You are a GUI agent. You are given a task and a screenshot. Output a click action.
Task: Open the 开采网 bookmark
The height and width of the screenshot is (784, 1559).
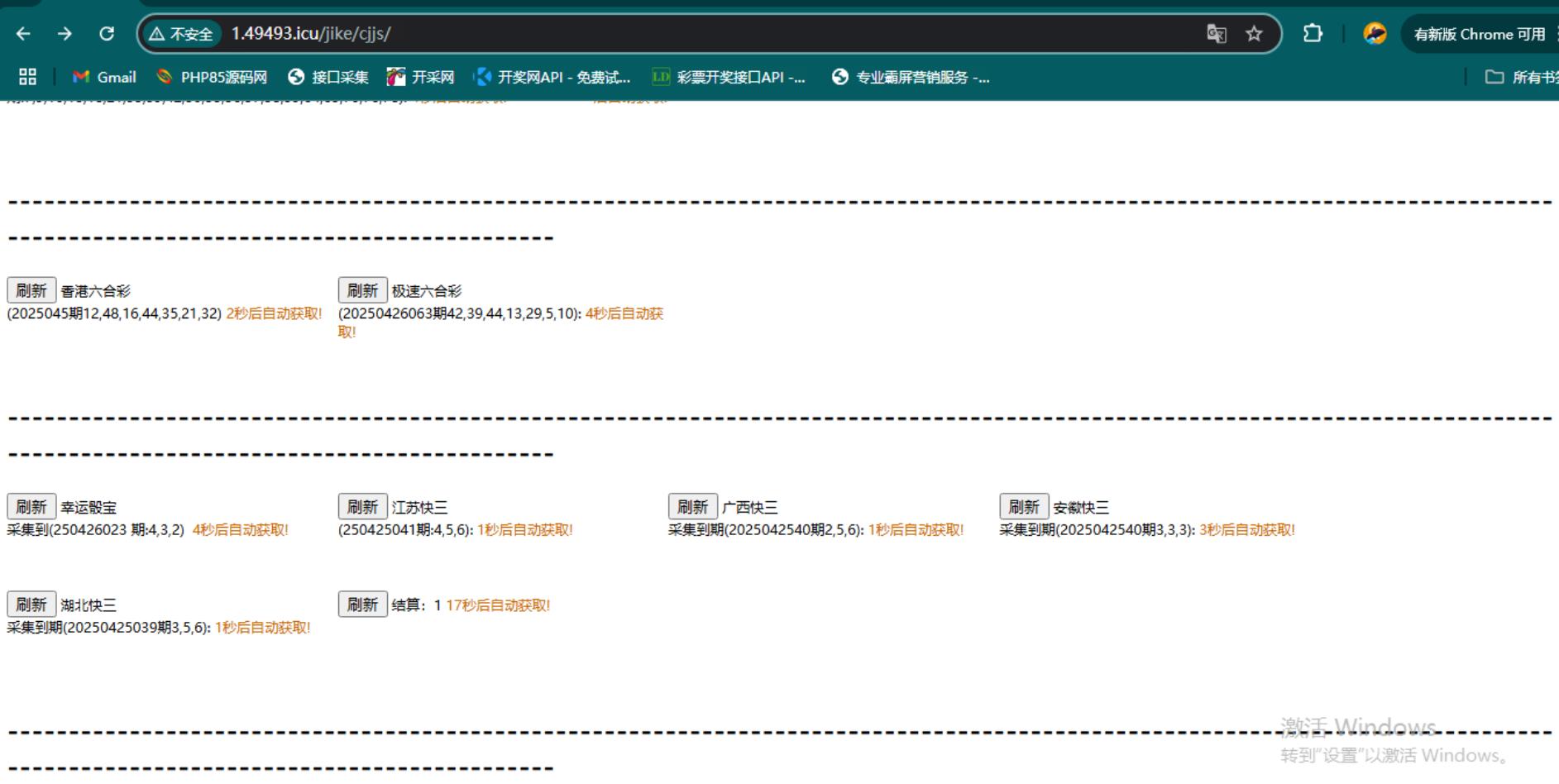[x=421, y=77]
